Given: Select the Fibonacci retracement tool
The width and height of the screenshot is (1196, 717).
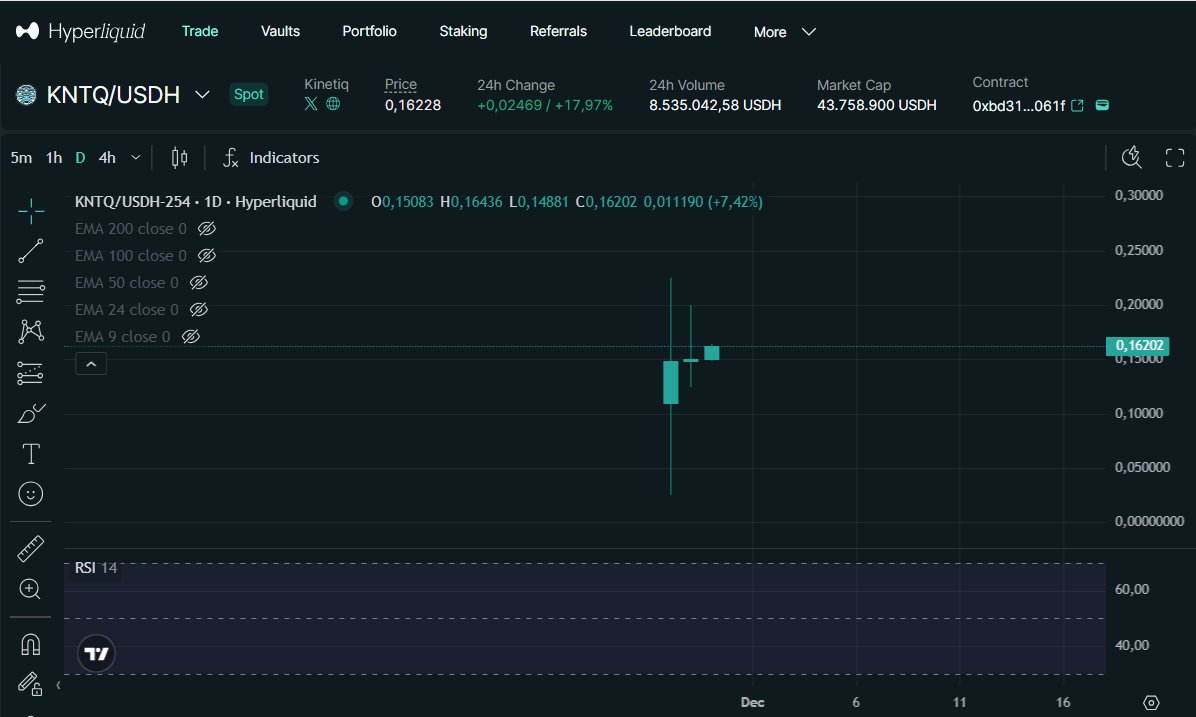Looking at the screenshot, I should pyautogui.click(x=31, y=291).
